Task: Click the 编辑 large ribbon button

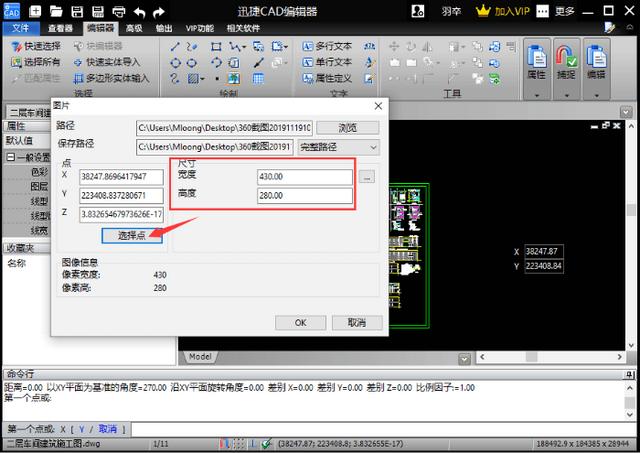Action: pos(596,62)
